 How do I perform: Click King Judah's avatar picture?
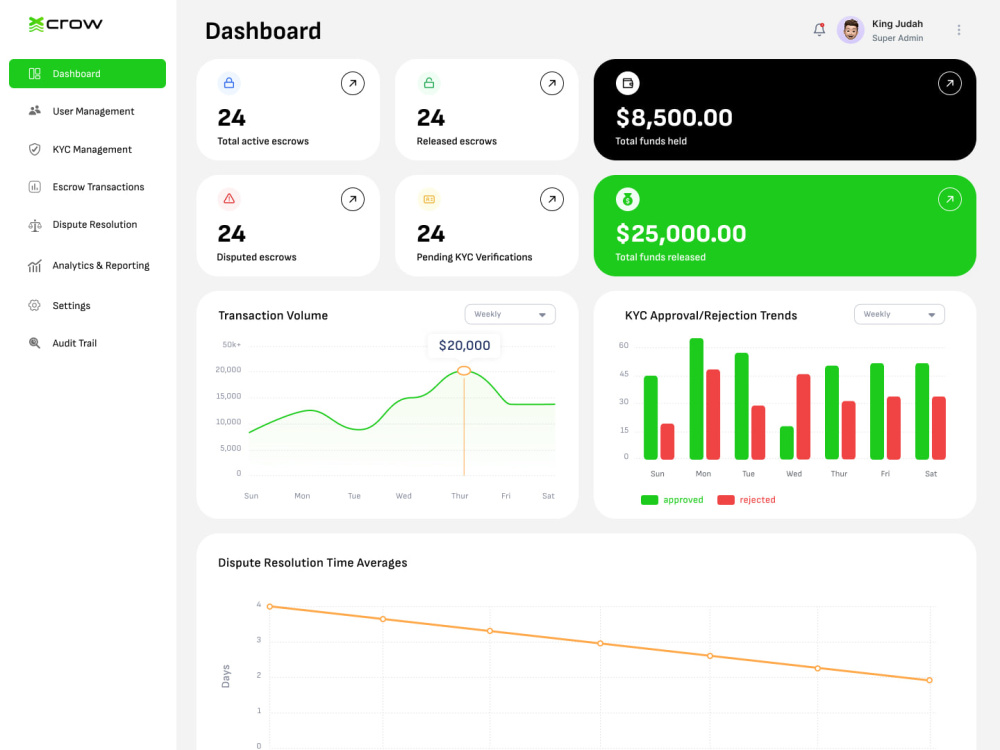coord(850,30)
